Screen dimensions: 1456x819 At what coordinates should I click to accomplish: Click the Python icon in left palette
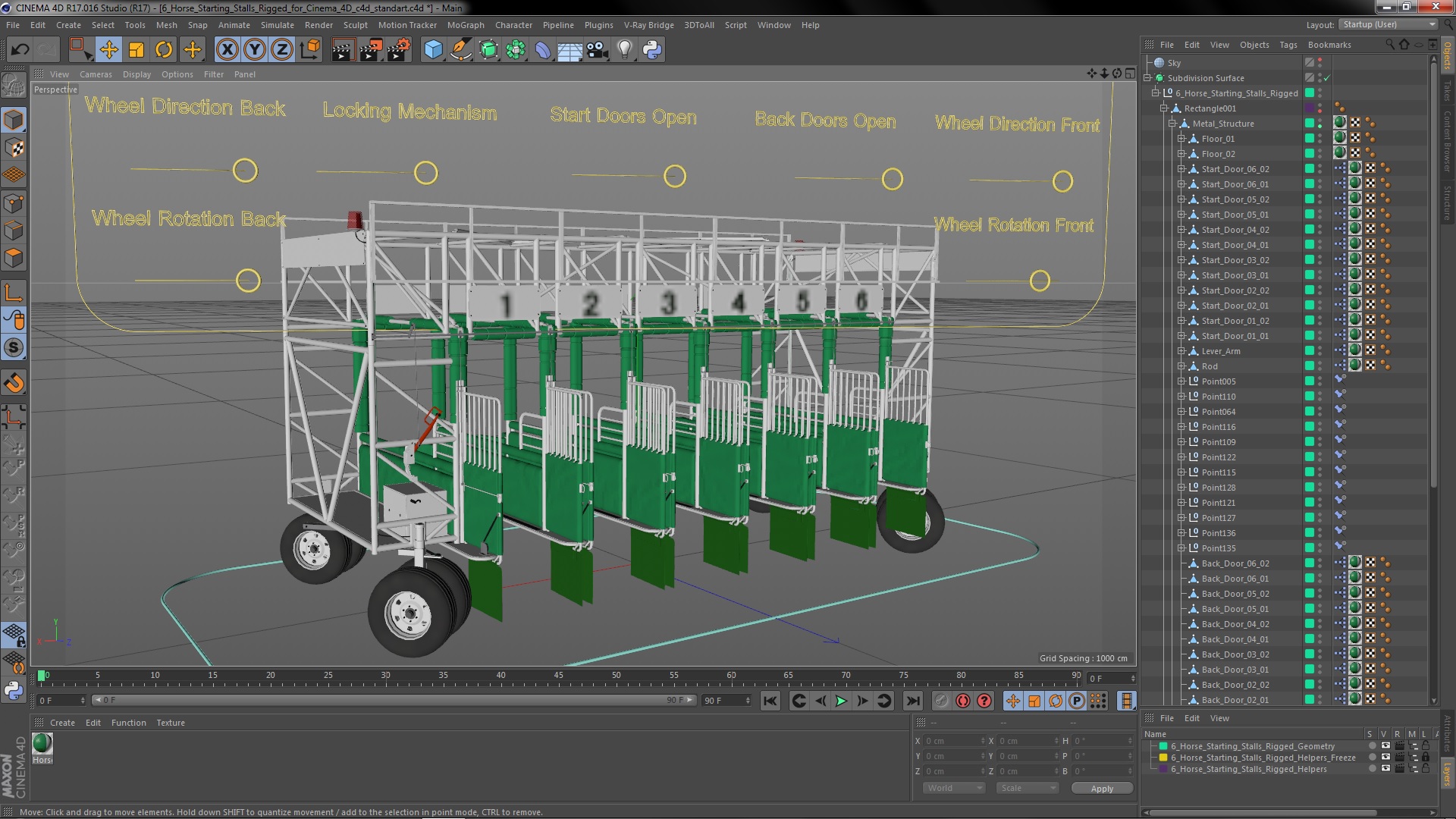click(14, 690)
